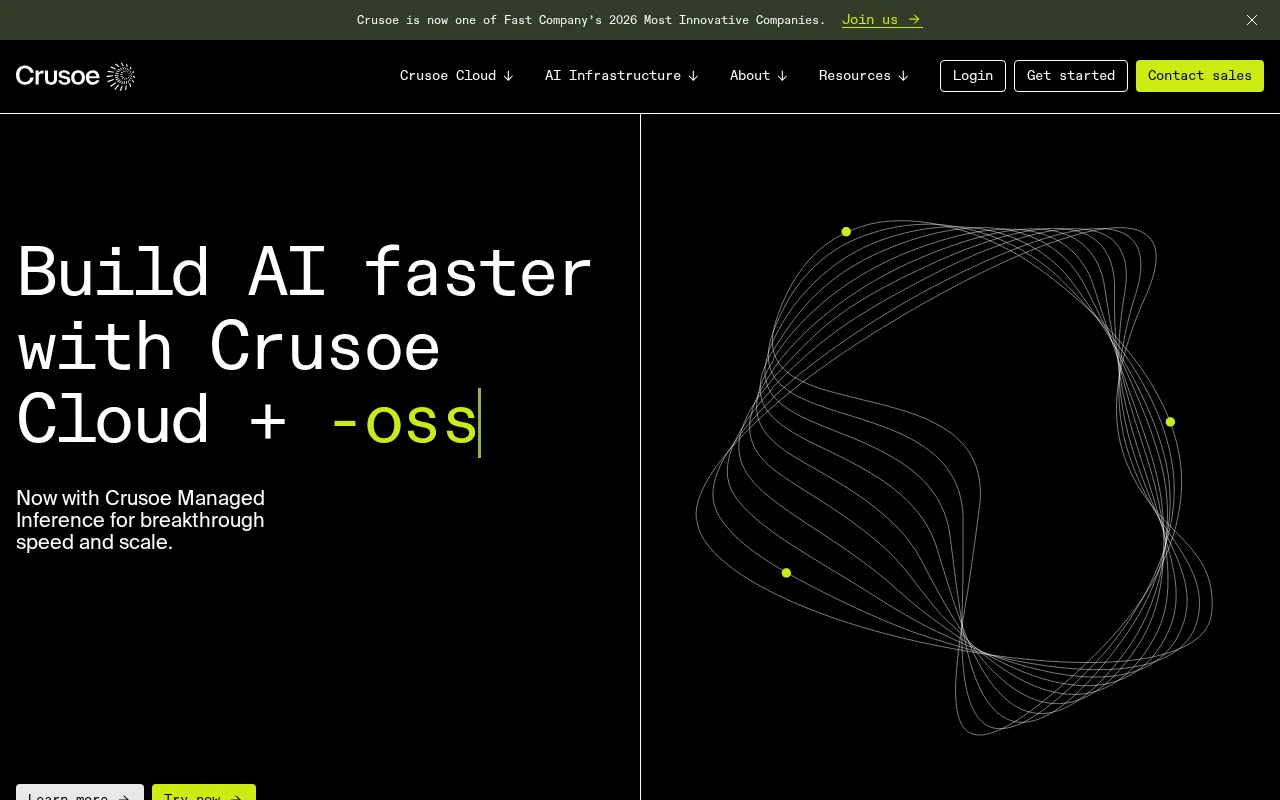The width and height of the screenshot is (1280, 800).
Task: Click the Login button
Action: pos(973,76)
